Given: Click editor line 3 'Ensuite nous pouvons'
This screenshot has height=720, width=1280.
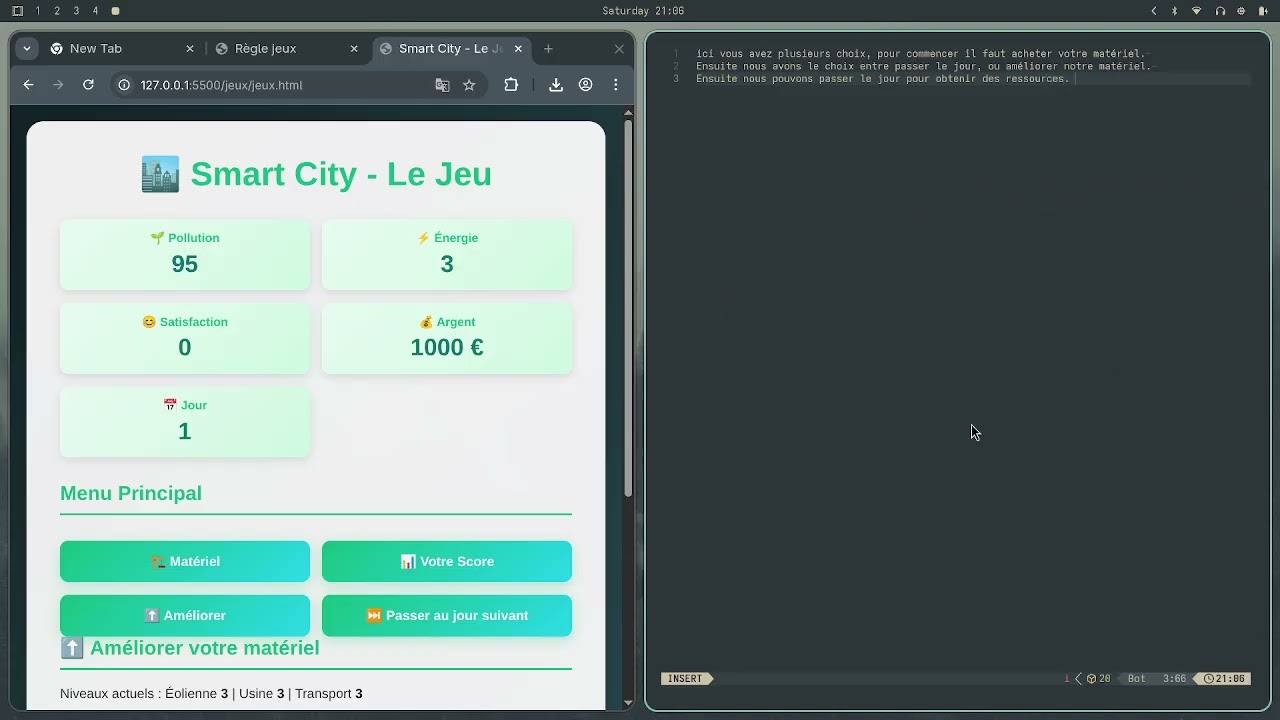Looking at the screenshot, I should [x=883, y=78].
